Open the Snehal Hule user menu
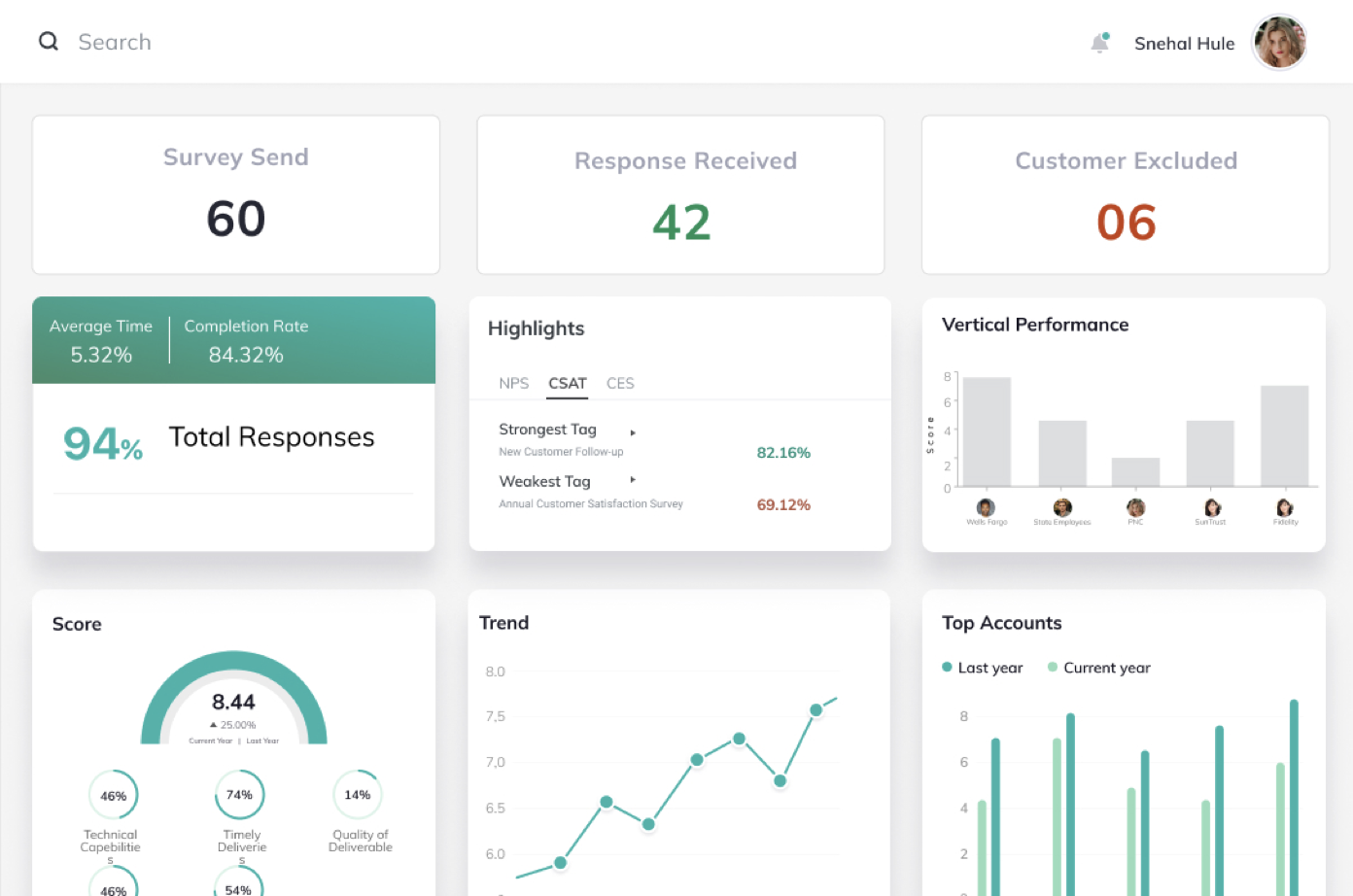 coord(1184,44)
